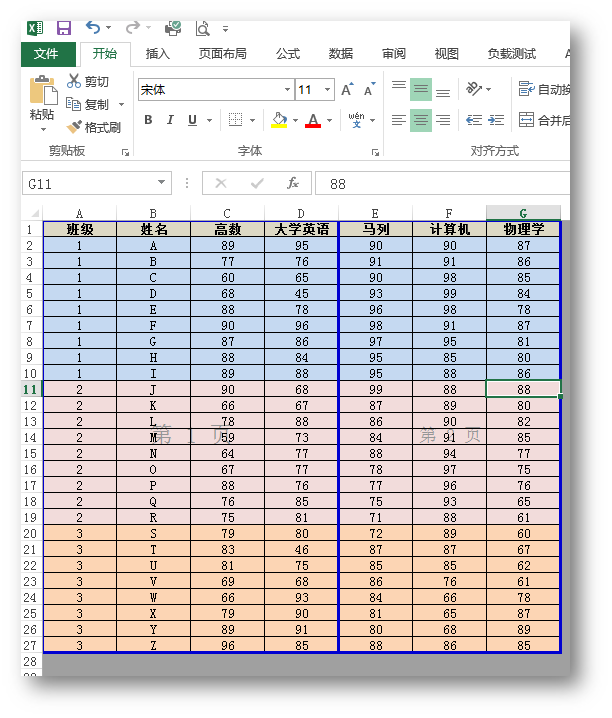Toggle Middle Align button

pos(421,89)
